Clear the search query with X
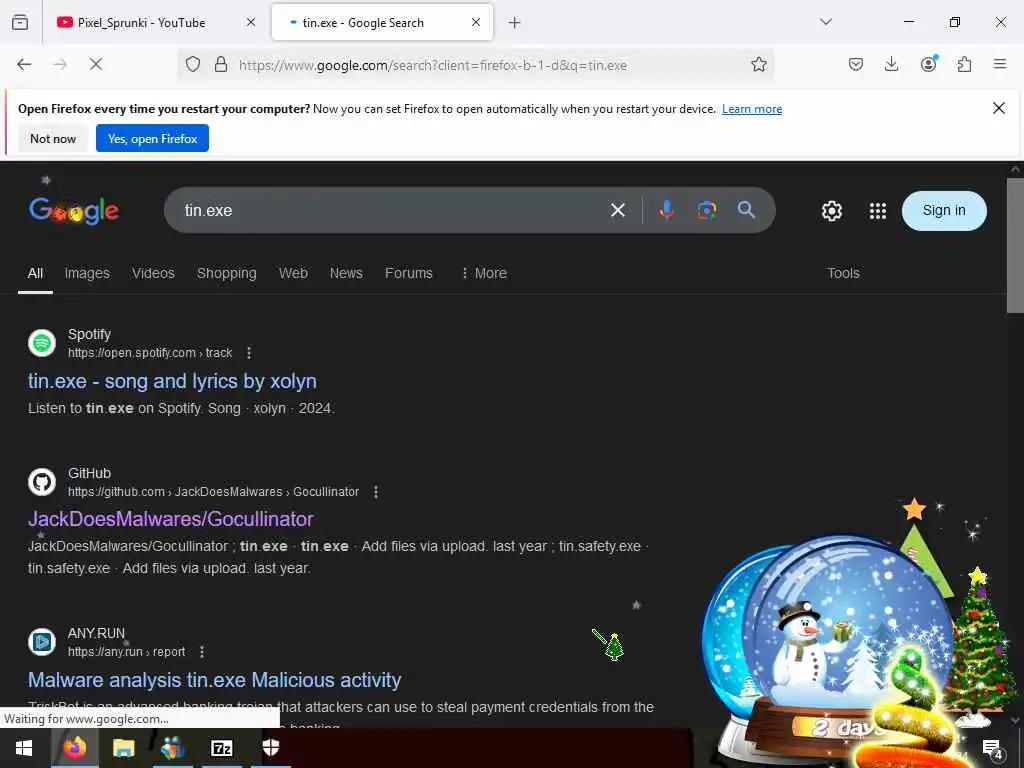The image size is (1024, 768). 618,210
